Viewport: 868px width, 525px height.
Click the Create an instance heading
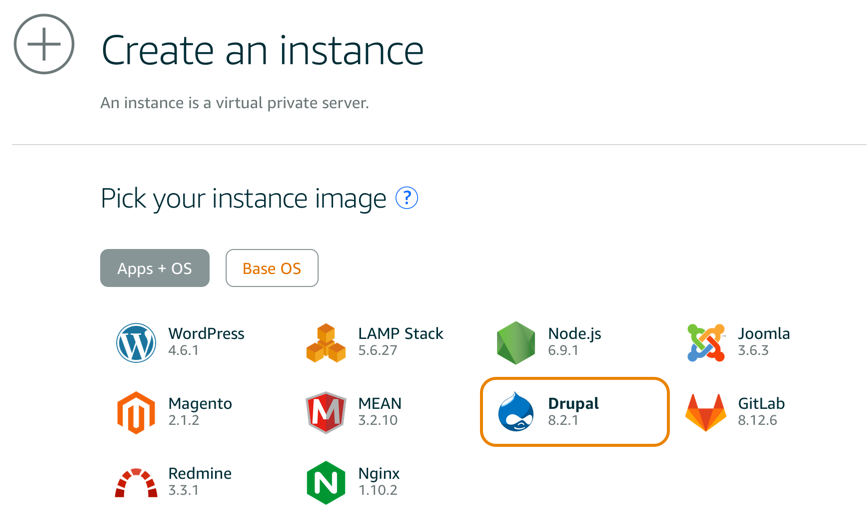coord(262,50)
